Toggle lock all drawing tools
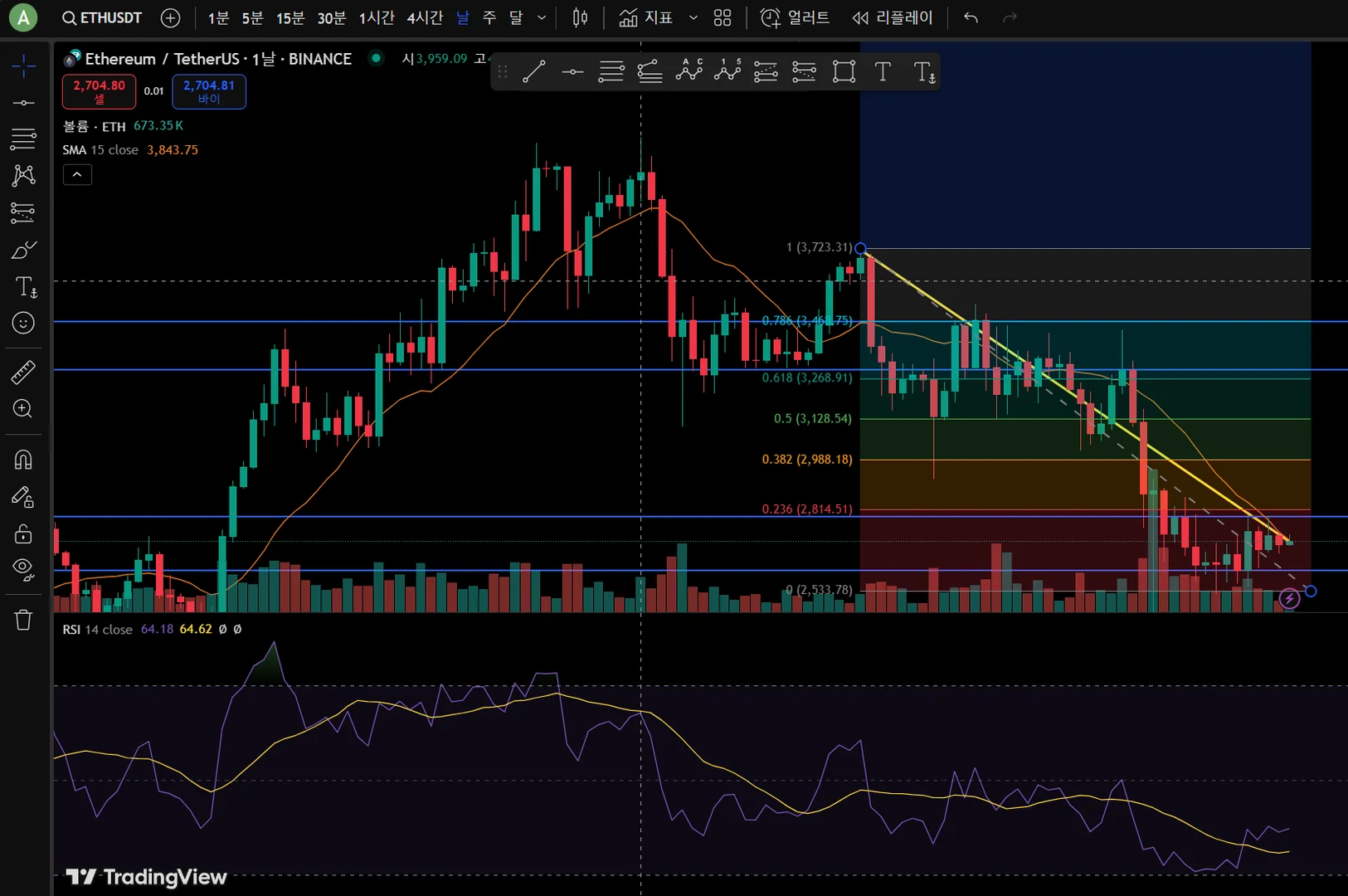The image size is (1348, 896). coord(23,533)
